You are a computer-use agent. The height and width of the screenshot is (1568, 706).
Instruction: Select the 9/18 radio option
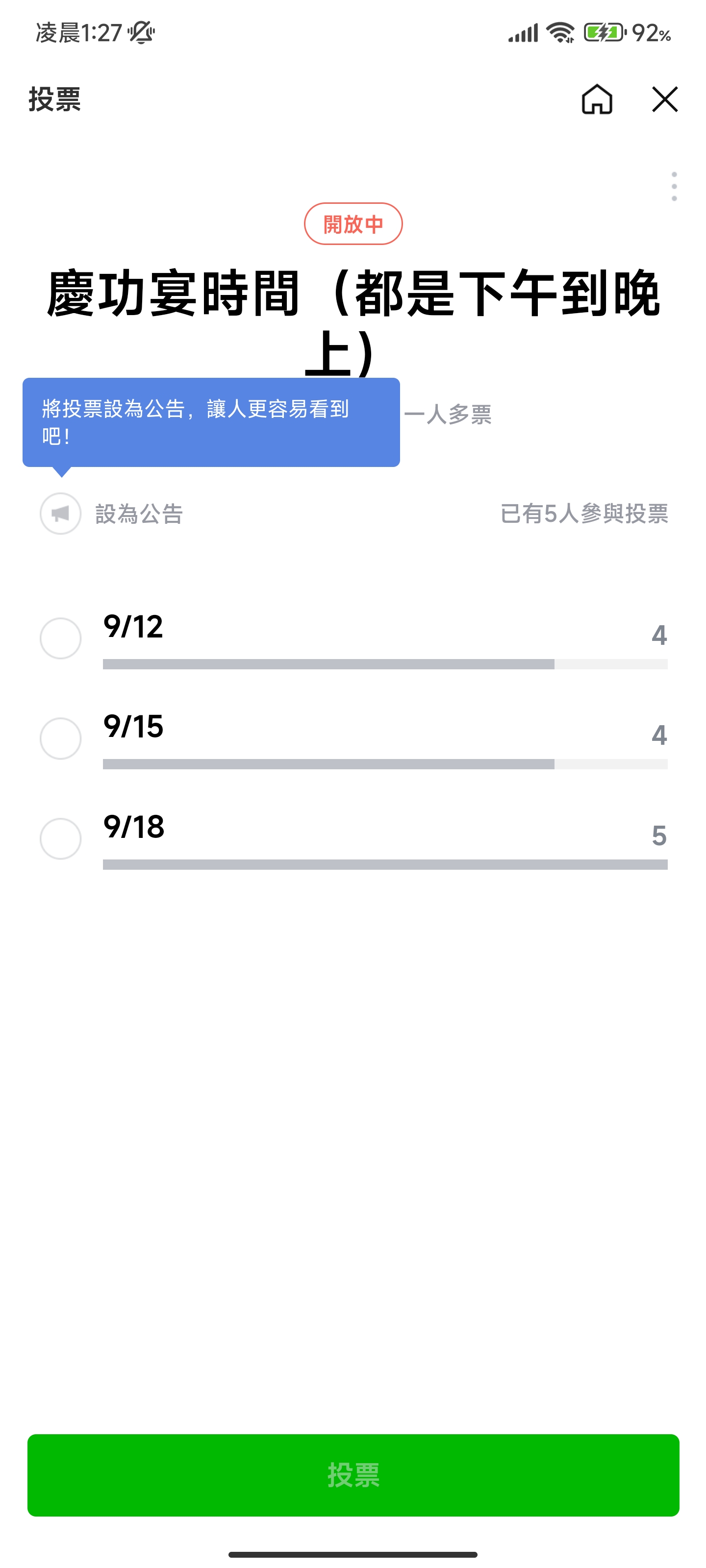coord(60,839)
